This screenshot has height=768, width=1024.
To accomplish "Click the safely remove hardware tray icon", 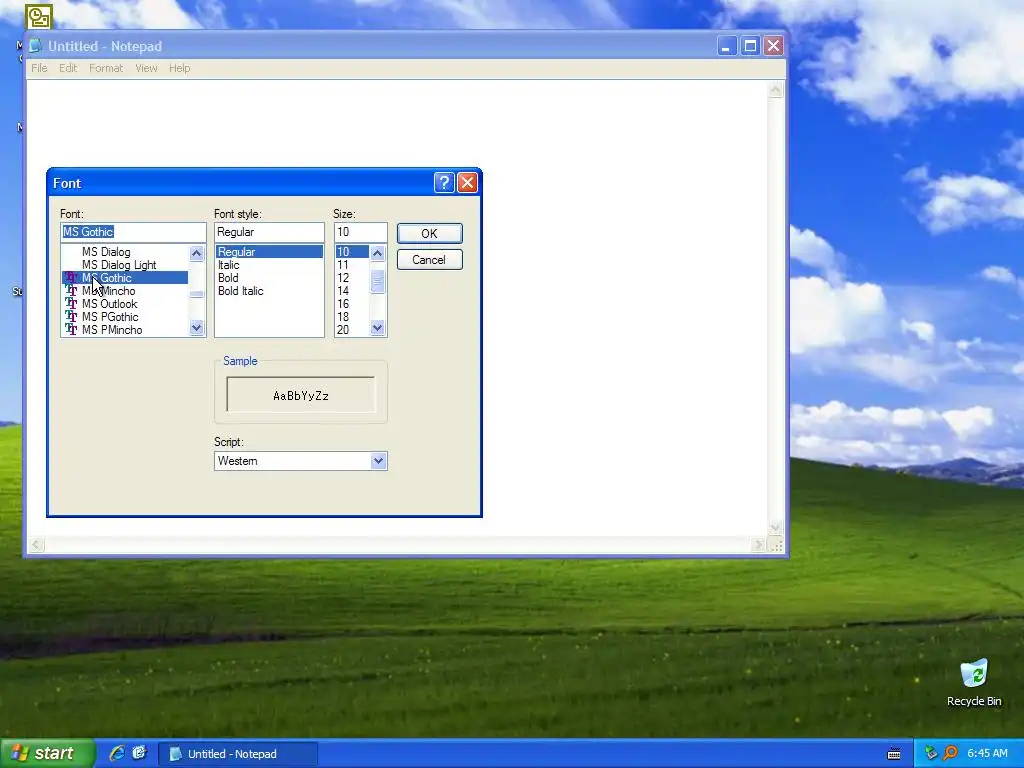I will (931, 753).
